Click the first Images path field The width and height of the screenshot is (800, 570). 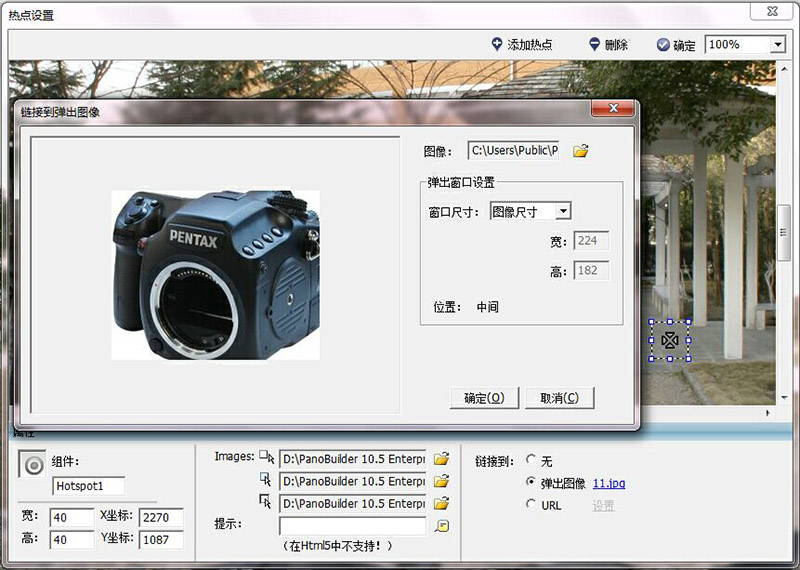pyautogui.click(x=353, y=459)
